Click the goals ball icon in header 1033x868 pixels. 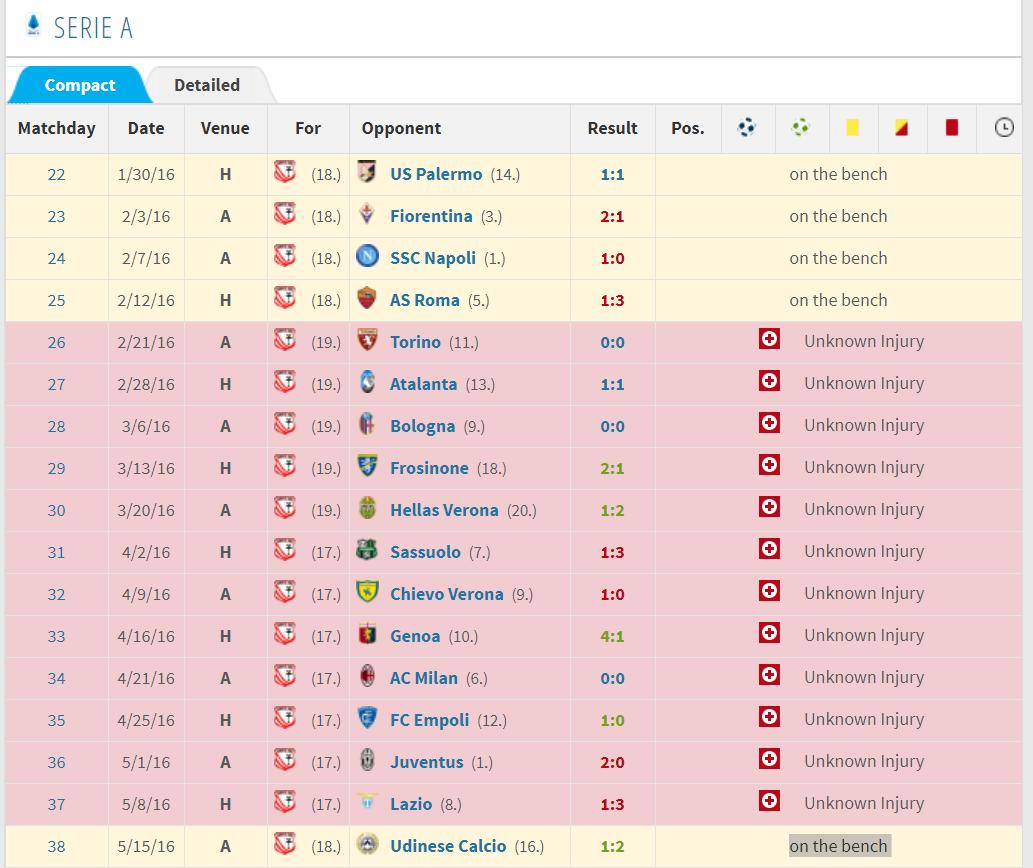(747, 127)
